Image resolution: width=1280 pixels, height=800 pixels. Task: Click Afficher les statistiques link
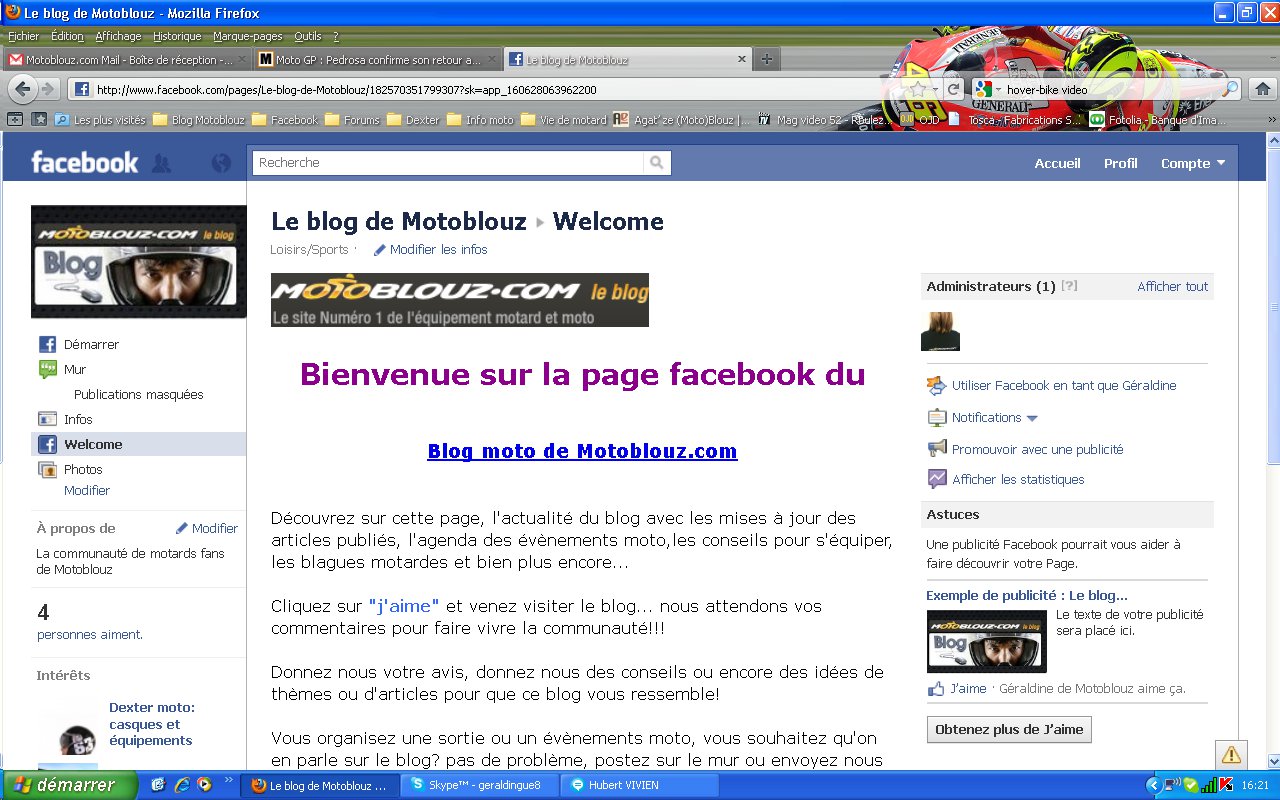[1018, 479]
